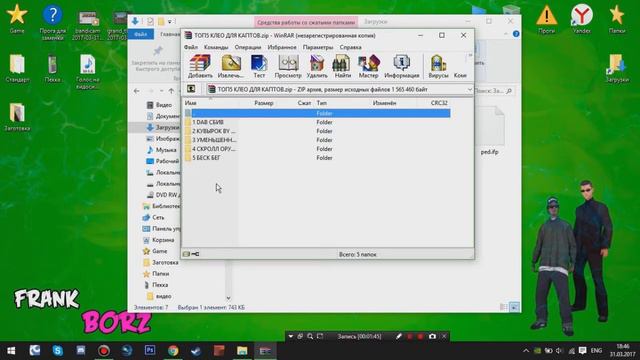Click the key password icon in status bar
Screen dimensions: 640x360
(196, 254)
